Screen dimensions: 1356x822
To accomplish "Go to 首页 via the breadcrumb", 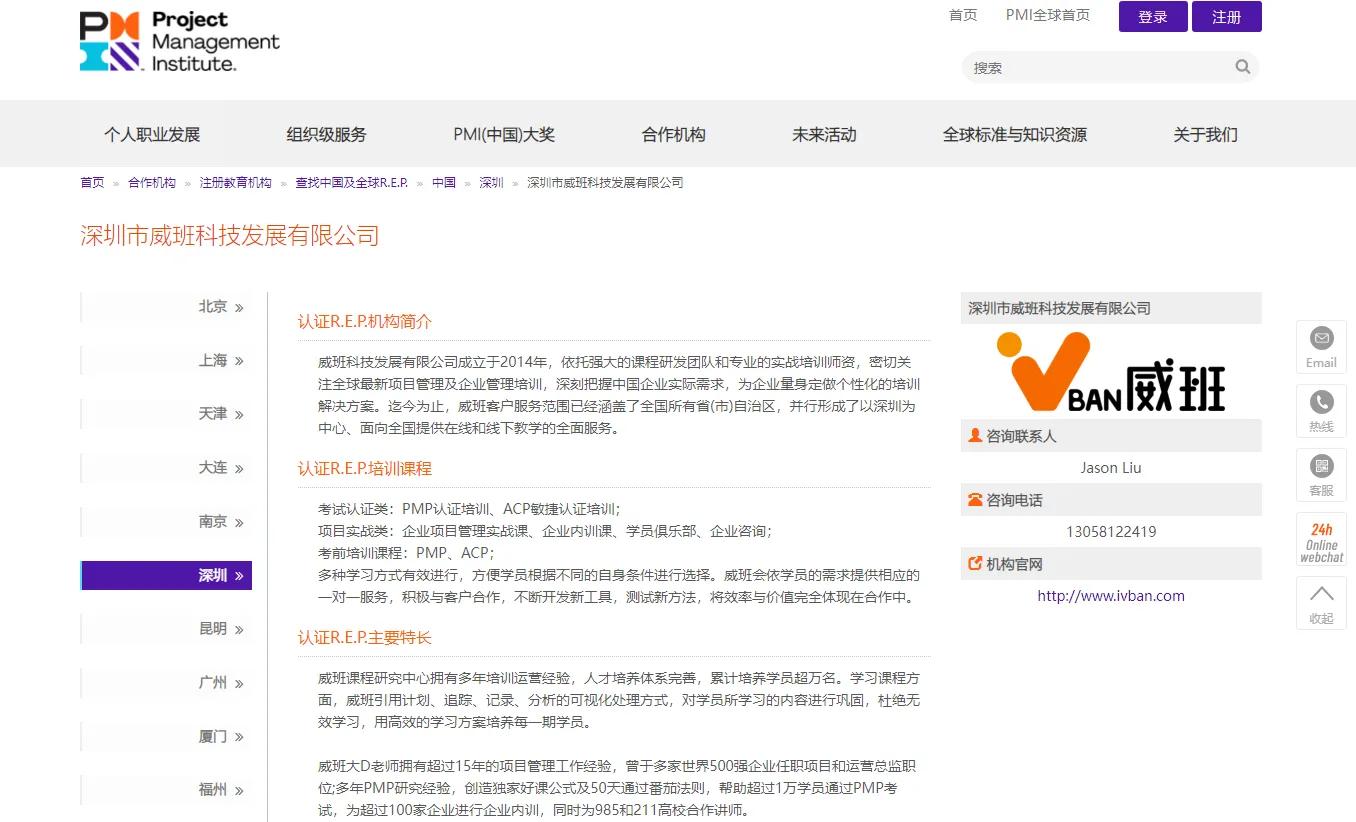I will (91, 182).
